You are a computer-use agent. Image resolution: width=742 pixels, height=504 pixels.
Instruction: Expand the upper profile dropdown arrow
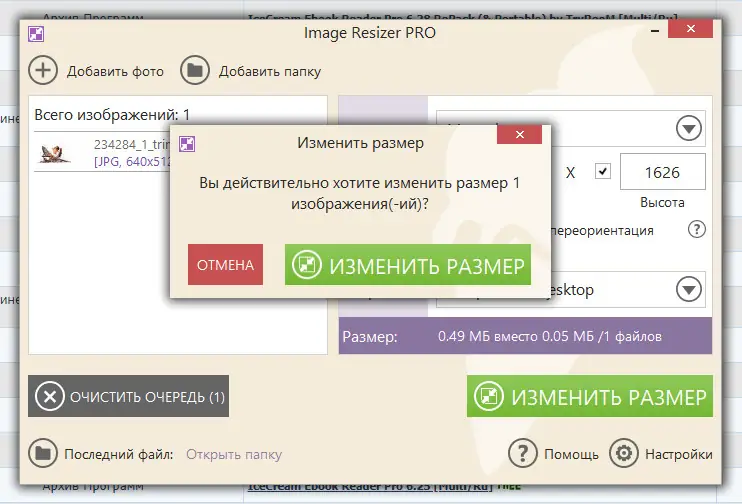(x=689, y=128)
